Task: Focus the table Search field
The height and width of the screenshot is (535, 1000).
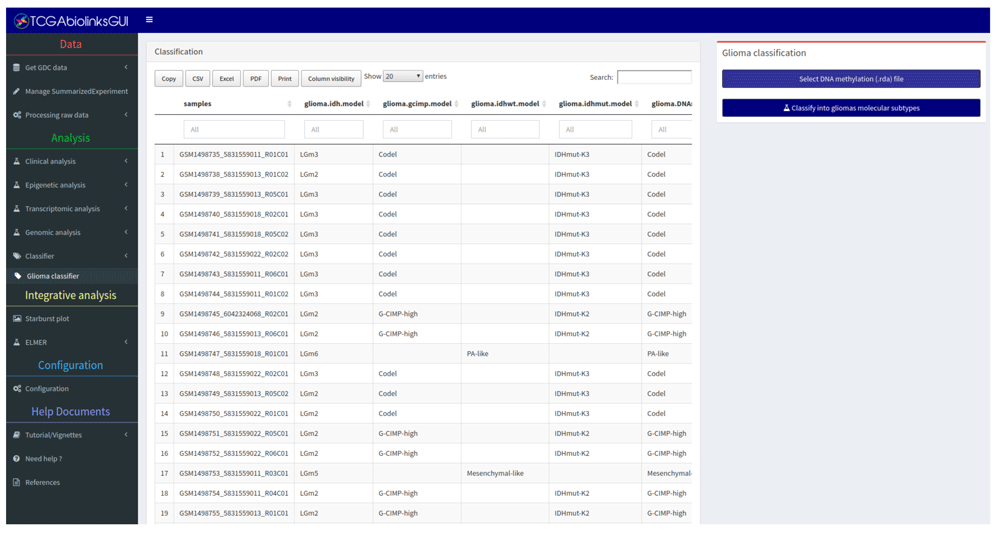Action: (654, 77)
